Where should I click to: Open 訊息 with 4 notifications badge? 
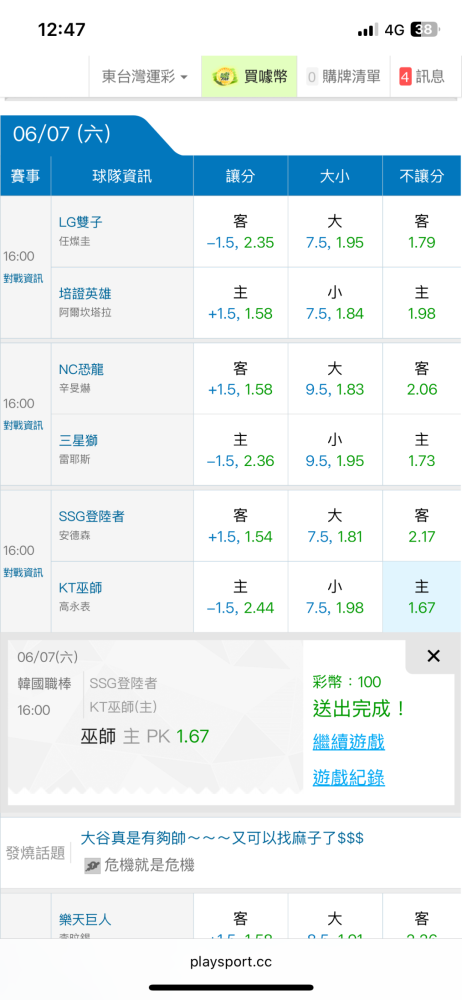click(422, 77)
